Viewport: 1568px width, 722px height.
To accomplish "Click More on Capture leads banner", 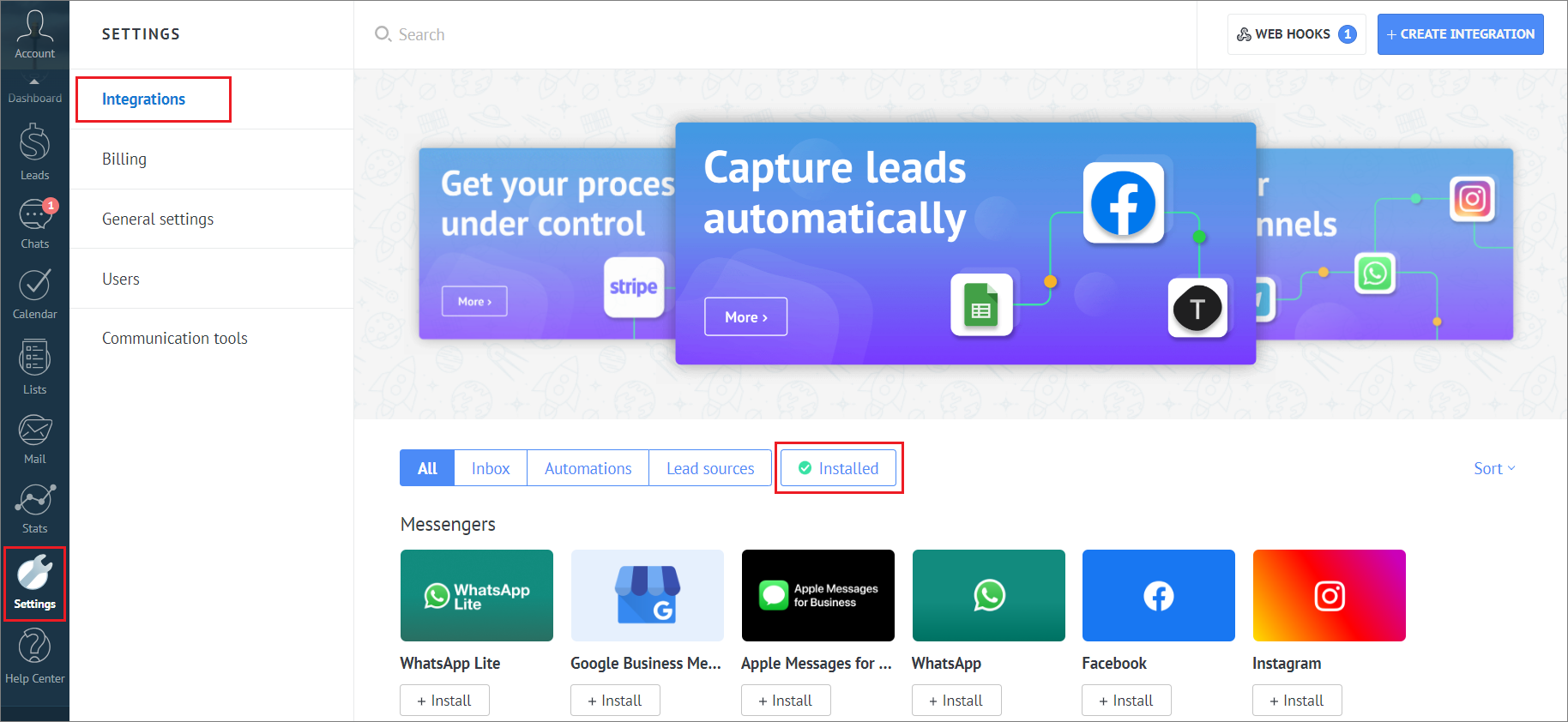I will tap(745, 317).
